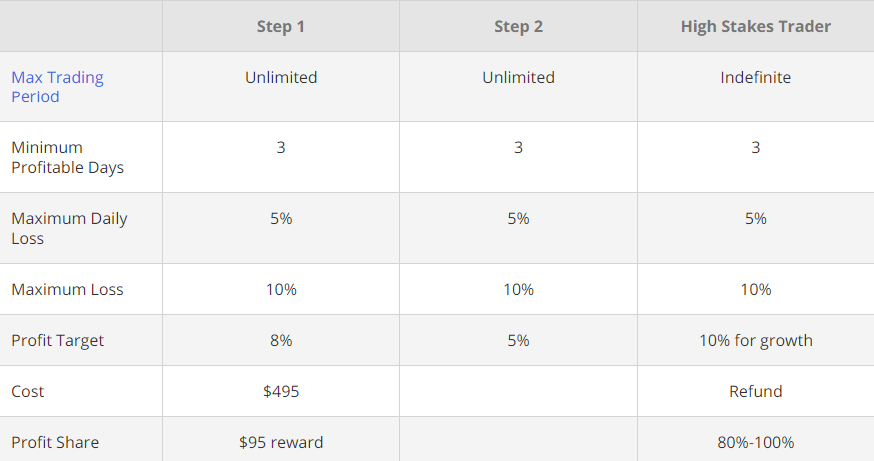Click the Indefinite trading period cell
Image resolution: width=874 pixels, height=461 pixels.
click(x=755, y=78)
